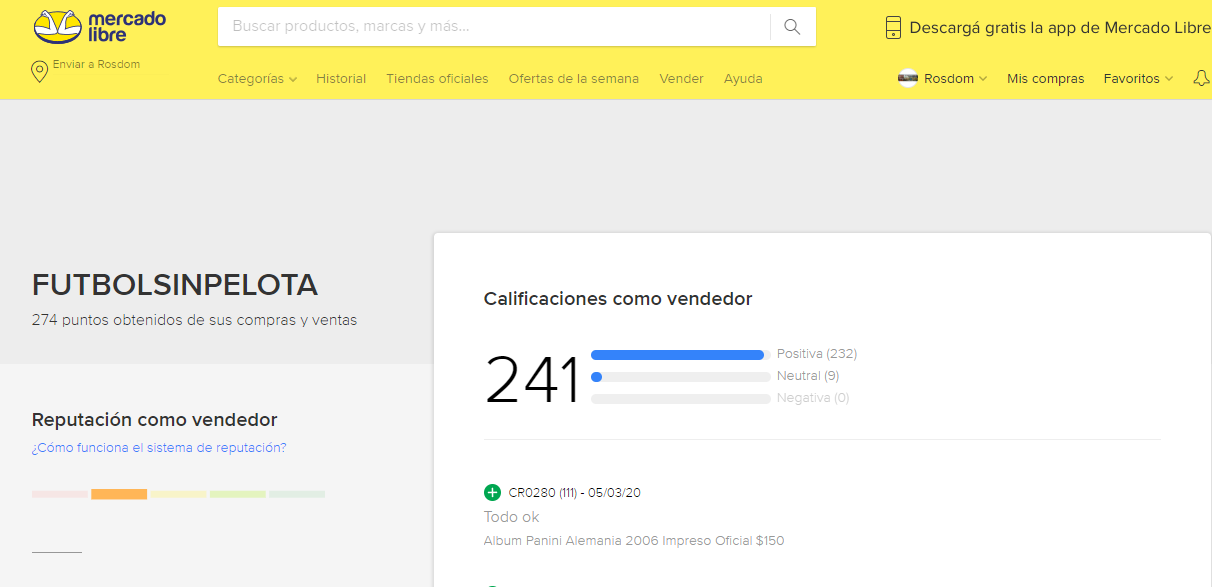The image size is (1212, 587).
Task: Open the Historial menu item
Action: click(x=341, y=78)
